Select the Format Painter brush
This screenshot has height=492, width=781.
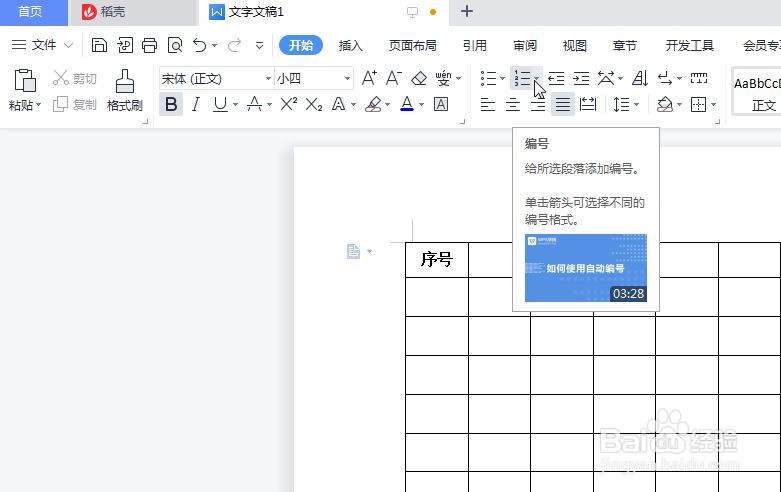pyautogui.click(x=125, y=90)
